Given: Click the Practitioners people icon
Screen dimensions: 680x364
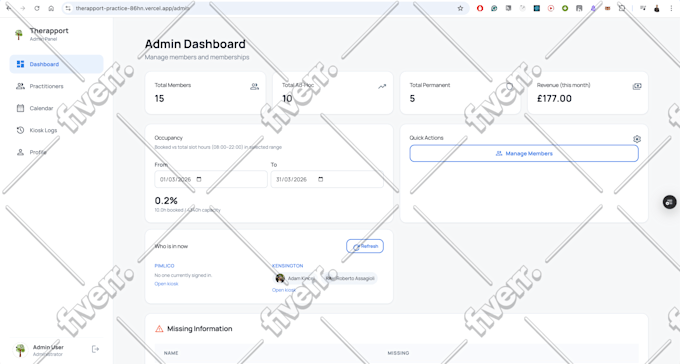Looking at the screenshot, I should pos(20,86).
